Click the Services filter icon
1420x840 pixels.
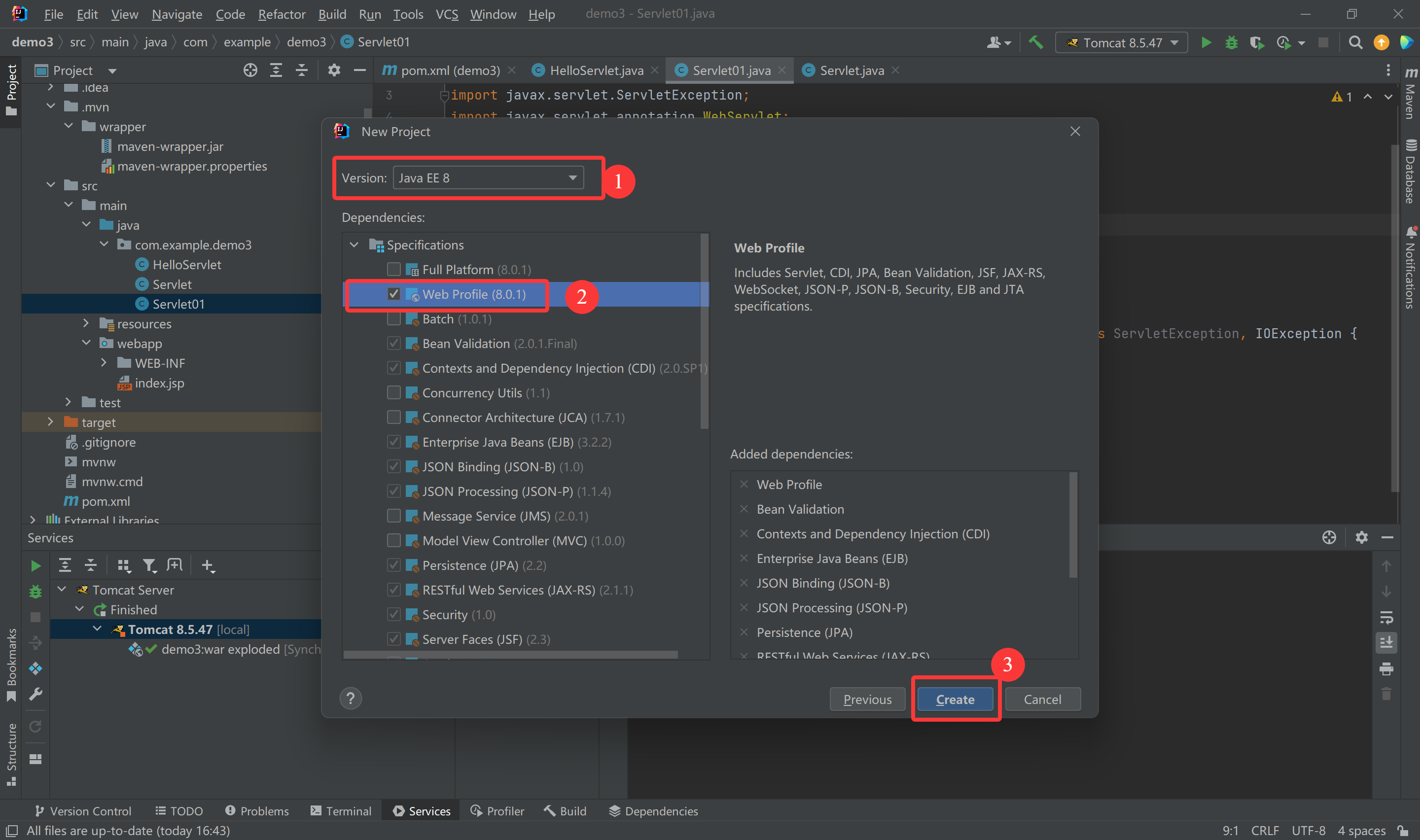149,565
